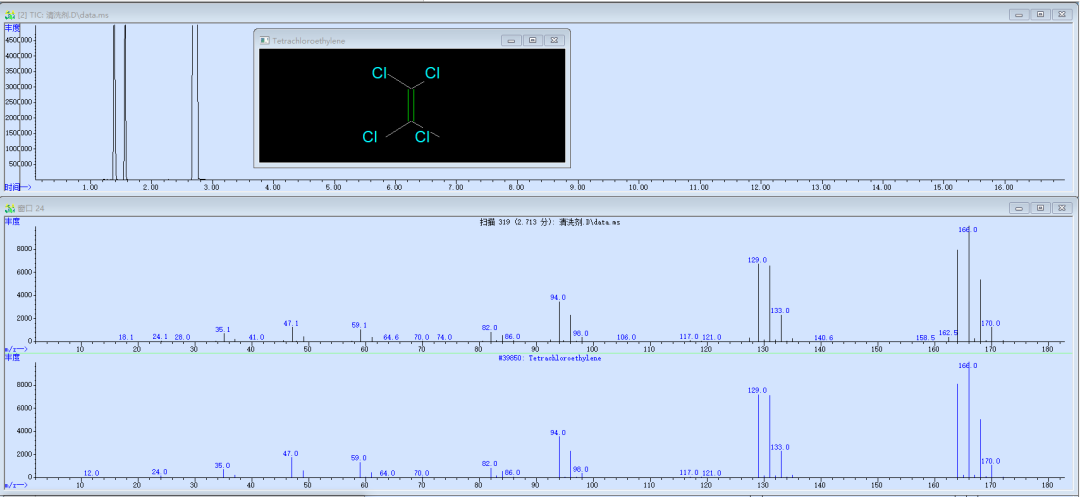This screenshot has width=1080, height=497.
Task: Restore the TIC chromatogram window size
Action: pyautogui.click(x=1041, y=14)
